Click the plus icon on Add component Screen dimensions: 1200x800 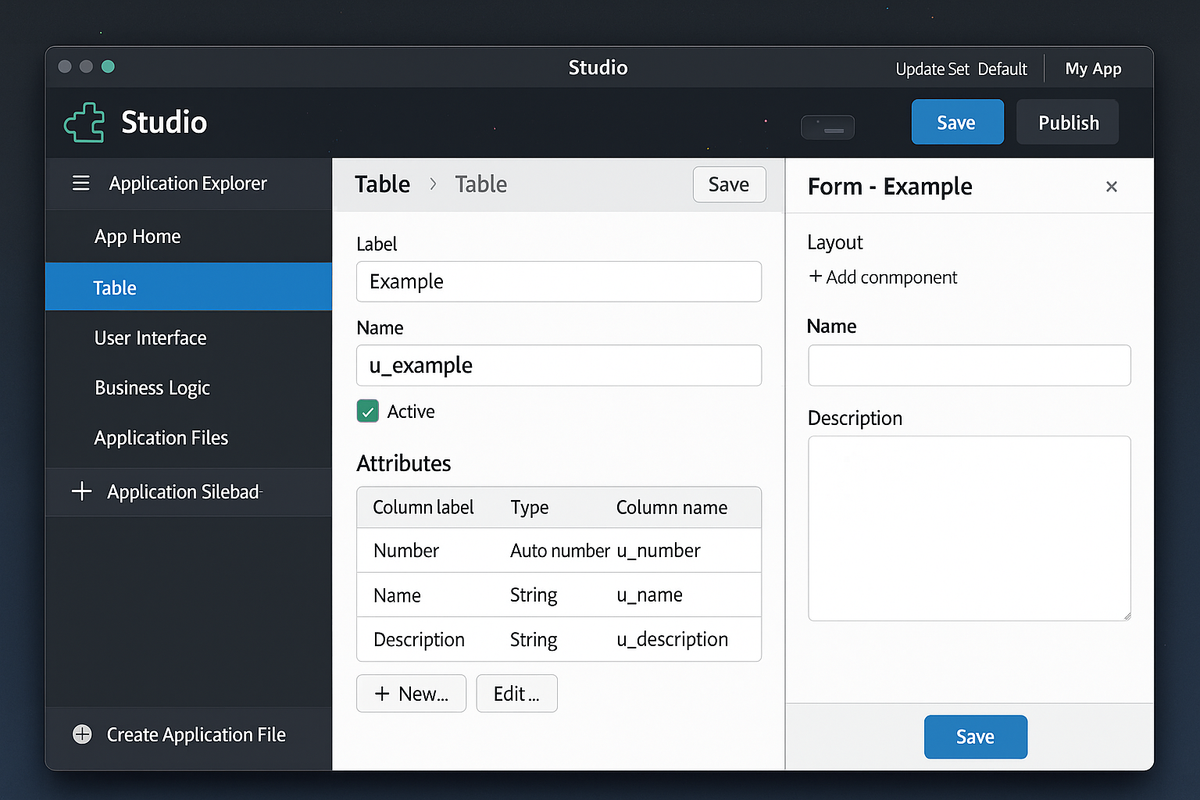click(815, 277)
